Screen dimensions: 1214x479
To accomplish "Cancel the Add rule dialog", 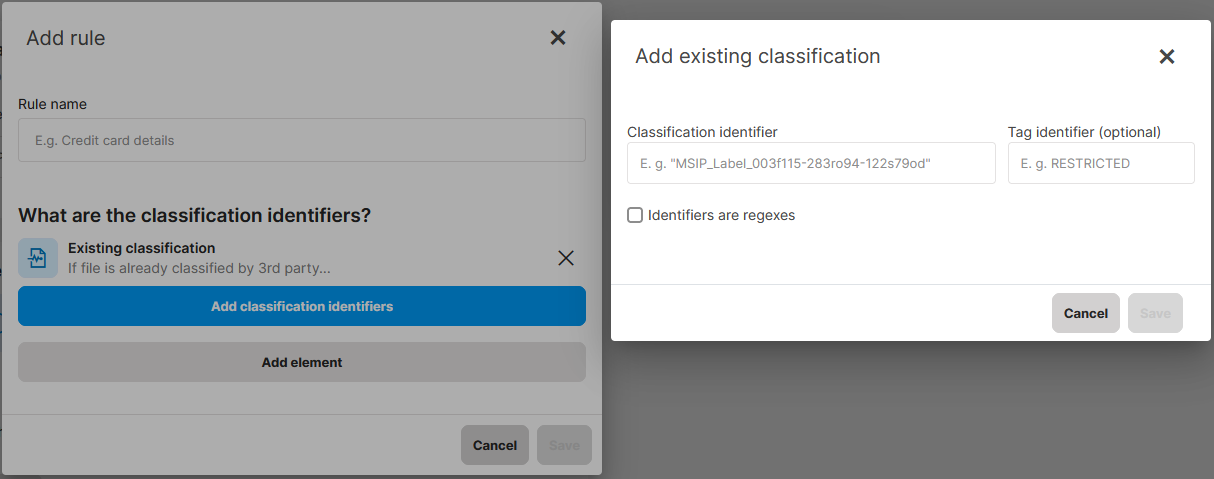I will point(494,445).
